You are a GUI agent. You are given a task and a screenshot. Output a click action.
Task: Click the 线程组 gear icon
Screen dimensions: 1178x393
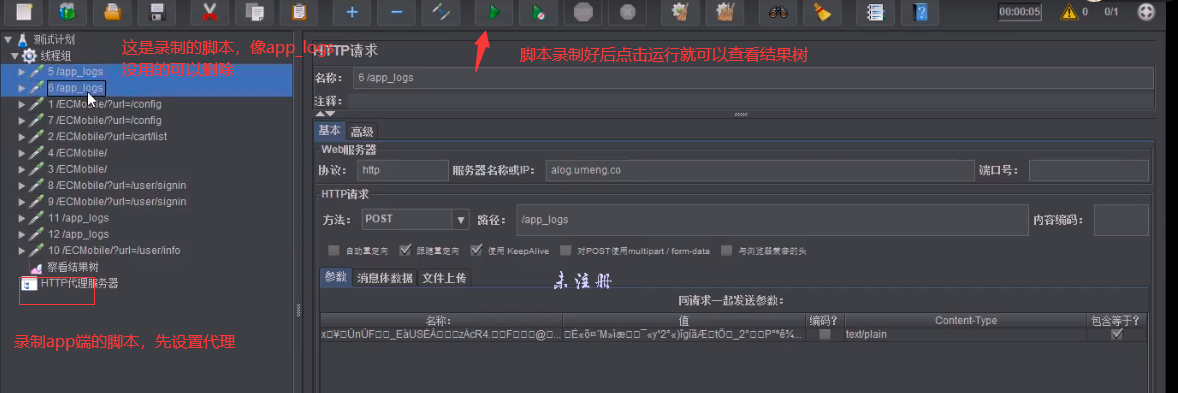point(29,56)
